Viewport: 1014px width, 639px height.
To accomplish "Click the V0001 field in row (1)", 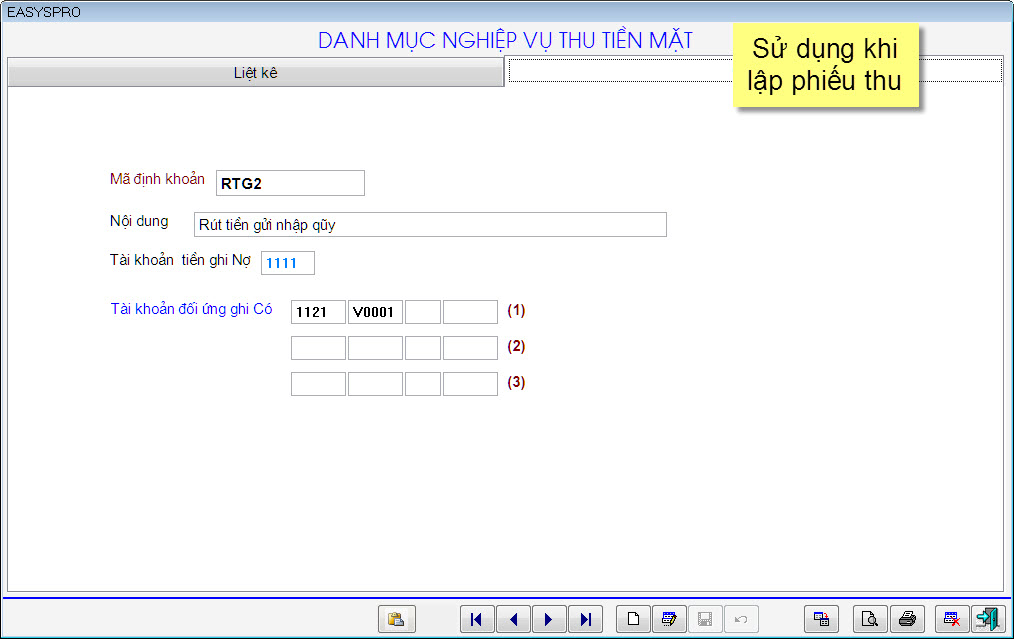I will (x=376, y=312).
